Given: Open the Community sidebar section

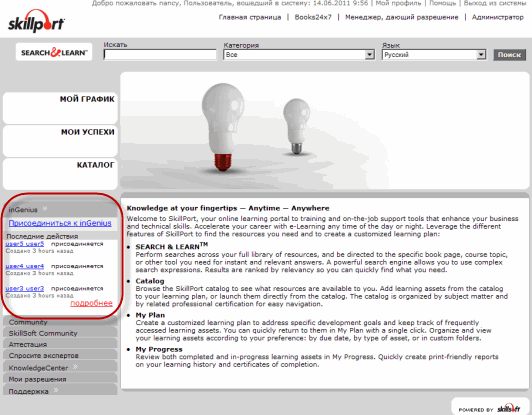Looking at the screenshot, I should [x=60, y=322].
